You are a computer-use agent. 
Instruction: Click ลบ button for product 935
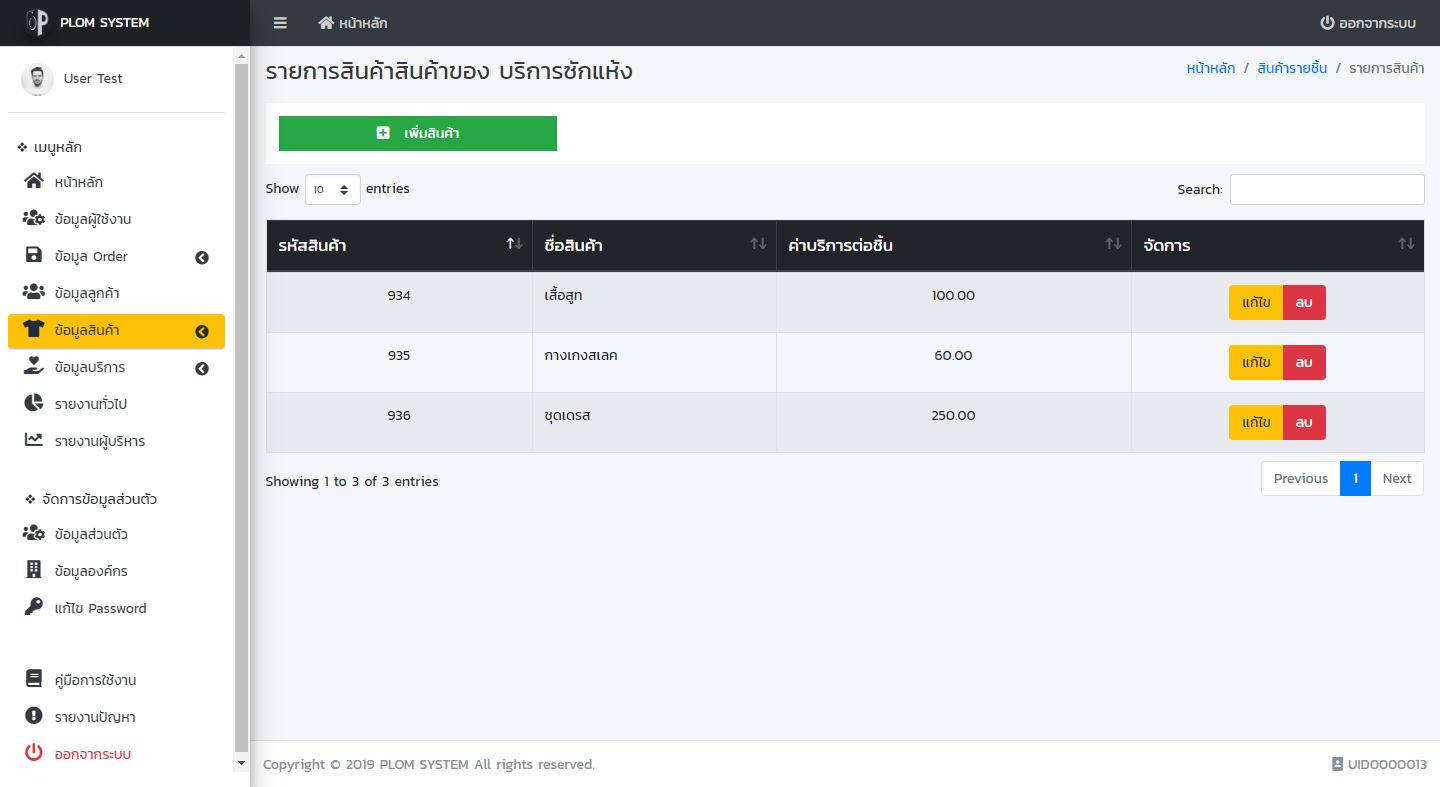point(1304,362)
